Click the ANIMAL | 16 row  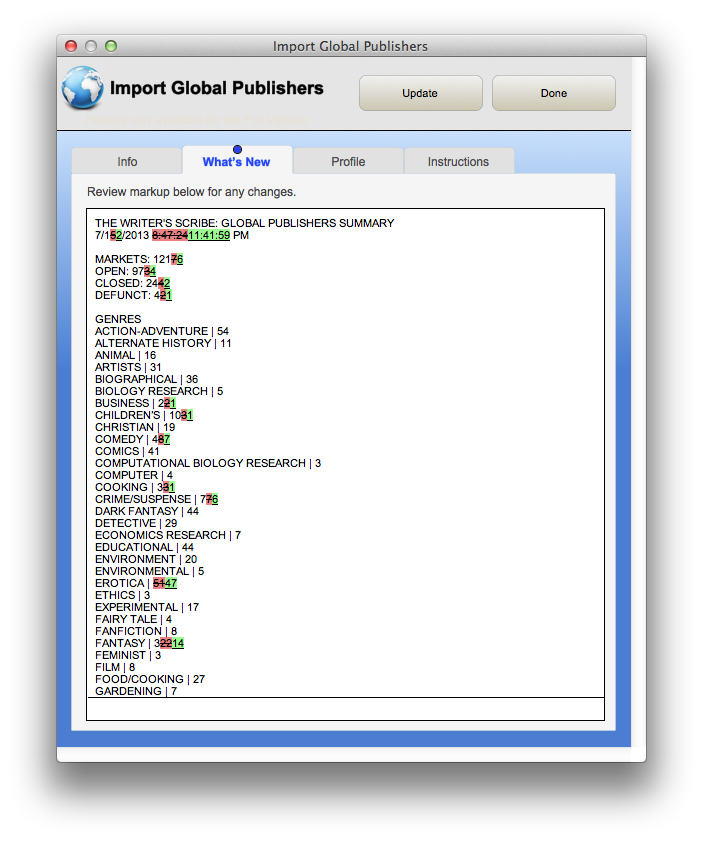[125, 355]
